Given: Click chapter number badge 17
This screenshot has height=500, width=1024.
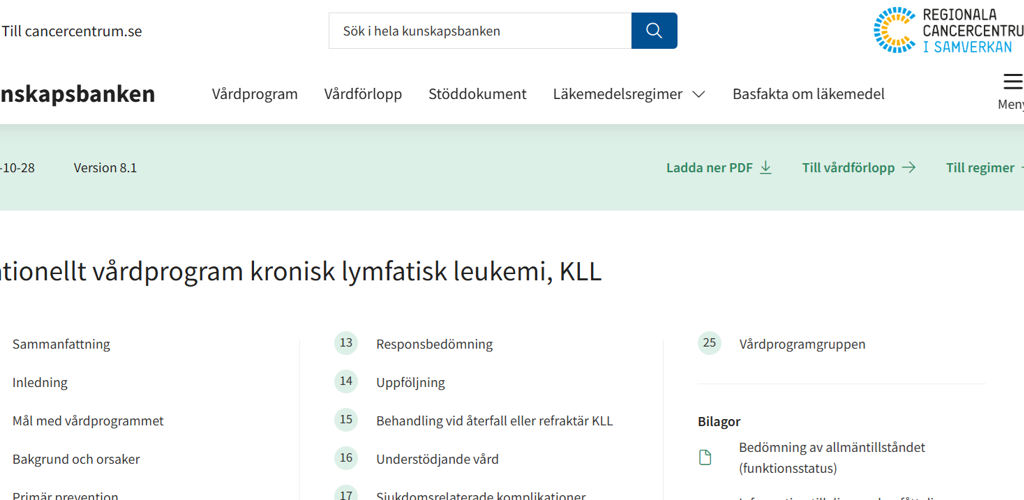Looking at the screenshot, I should pyautogui.click(x=346, y=495).
